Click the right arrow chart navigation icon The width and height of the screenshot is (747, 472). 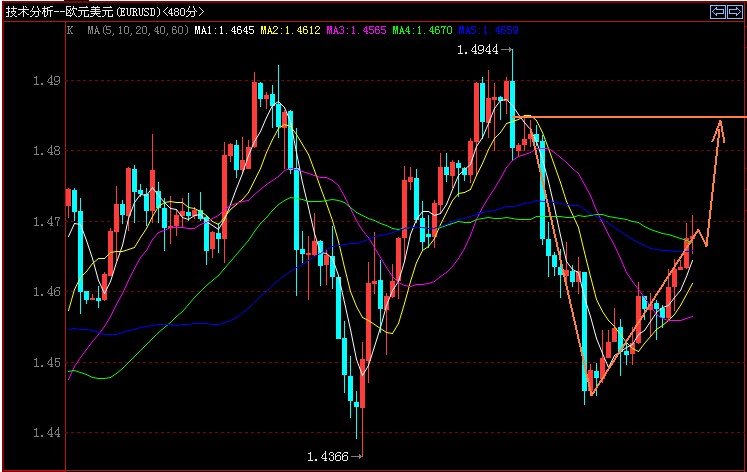click(x=733, y=12)
